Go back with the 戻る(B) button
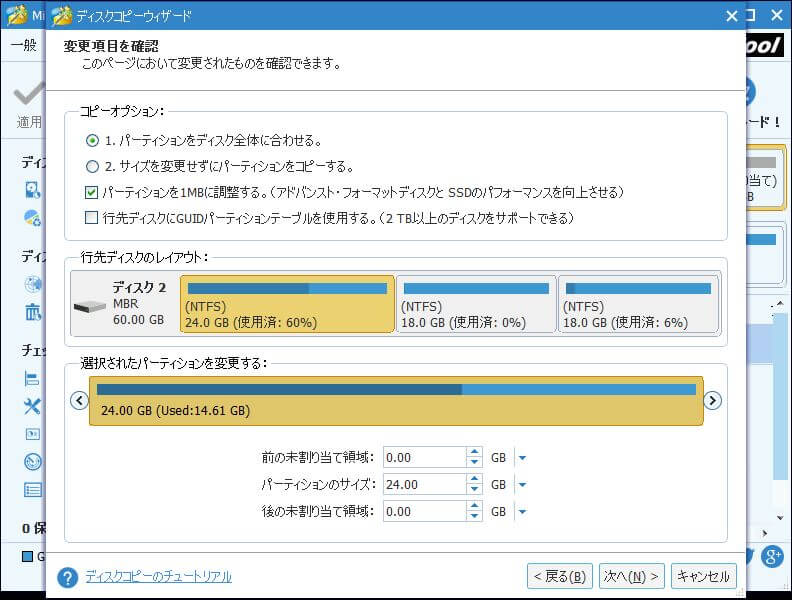Viewport: 792px width, 600px height. [x=561, y=576]
